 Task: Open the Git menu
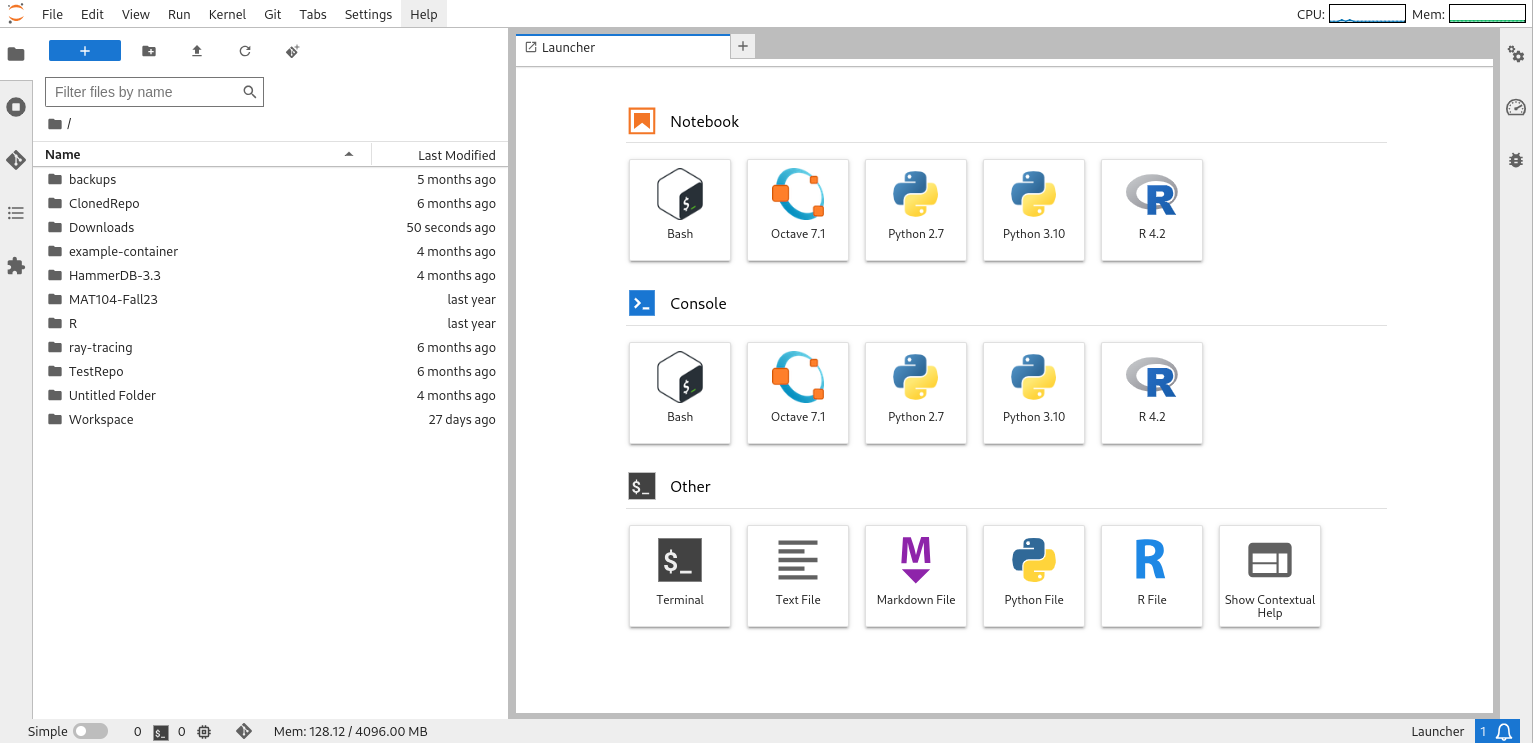[273, 14]
